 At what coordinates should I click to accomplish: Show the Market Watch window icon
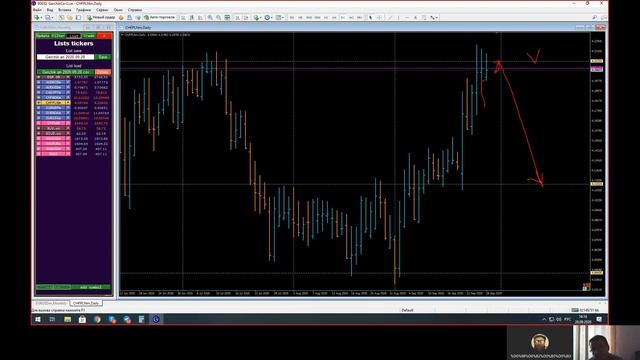coord(61,18)
